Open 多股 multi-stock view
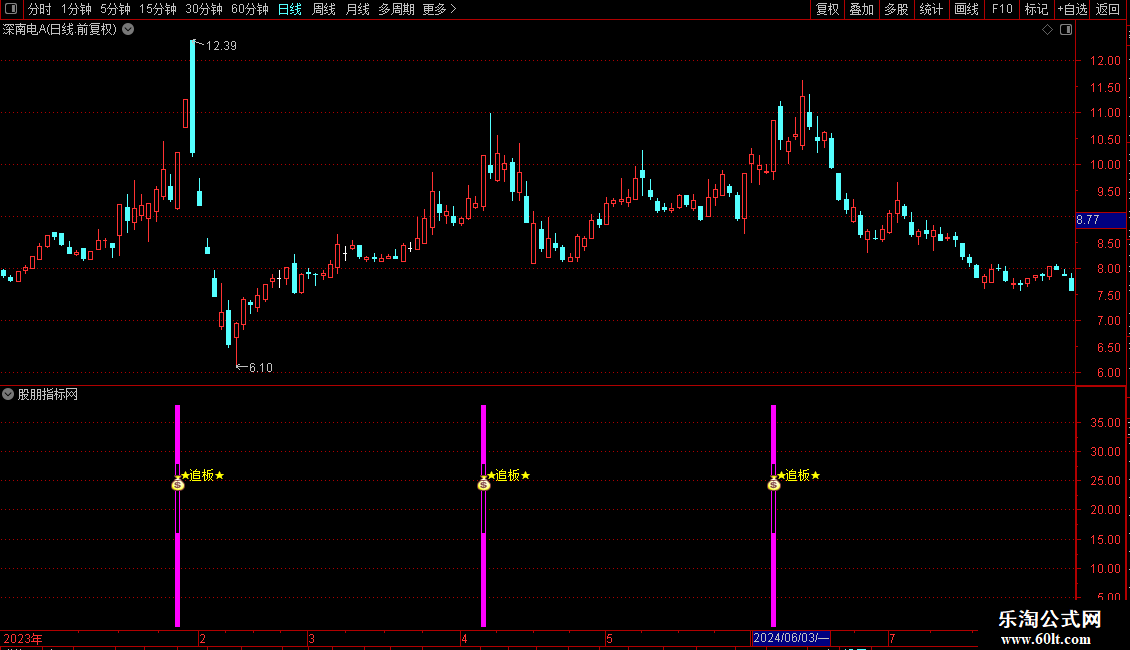Viewport: 1130px width, 650px height. coord(896,9)
